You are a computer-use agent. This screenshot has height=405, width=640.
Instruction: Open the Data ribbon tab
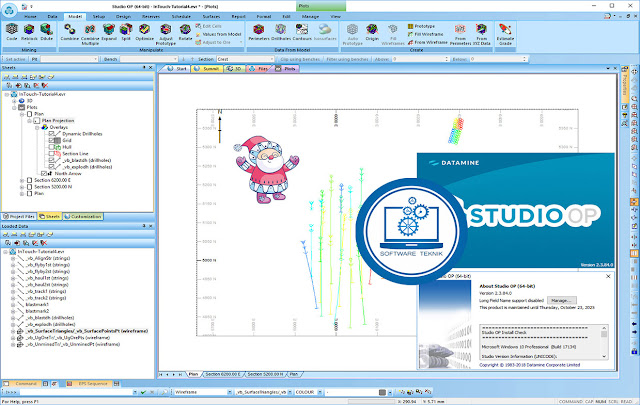pos(52,17)
